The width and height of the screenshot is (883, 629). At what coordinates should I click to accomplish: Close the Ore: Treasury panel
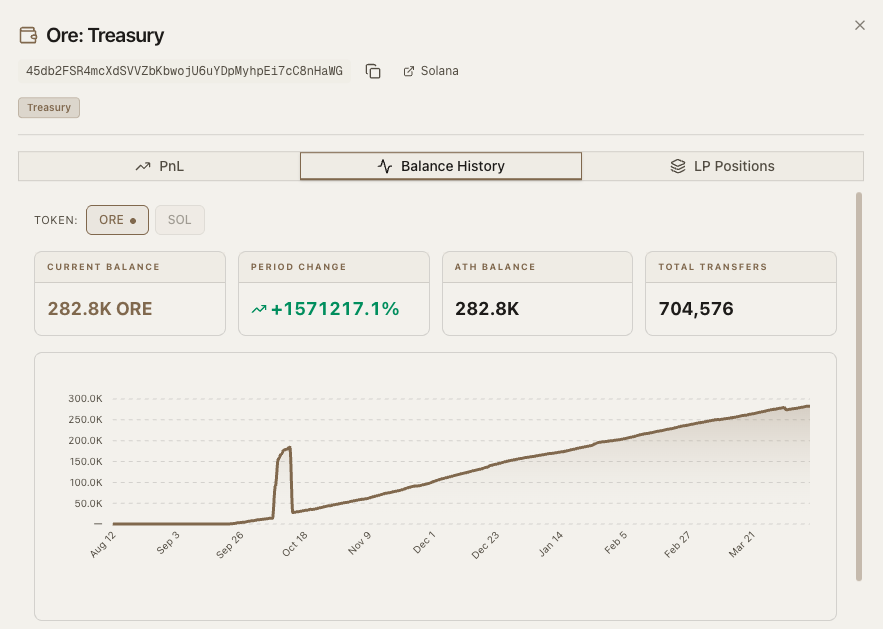pos(859,25)
